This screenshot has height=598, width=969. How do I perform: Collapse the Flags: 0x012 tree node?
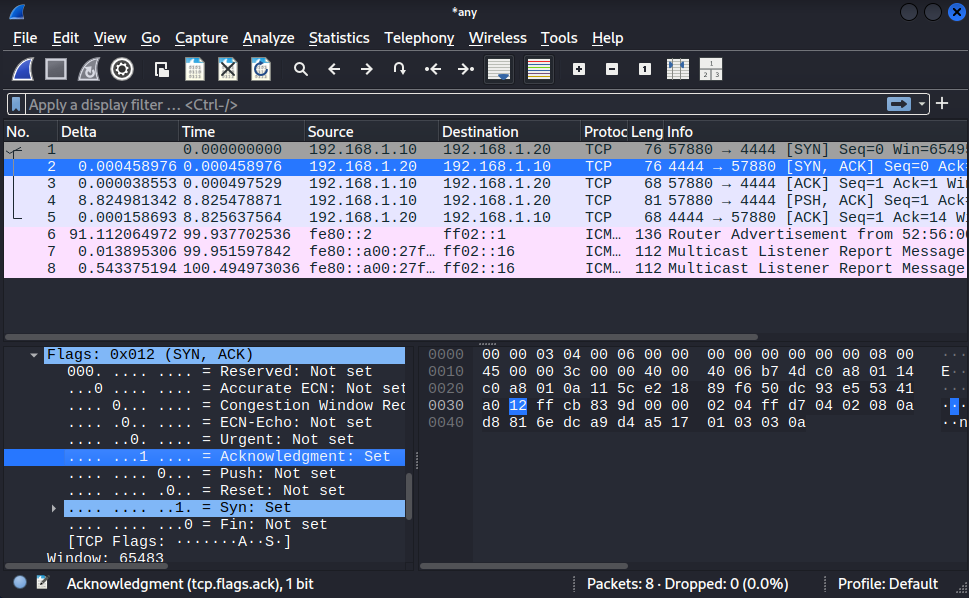pyautogui.click(x=35, y=354)
